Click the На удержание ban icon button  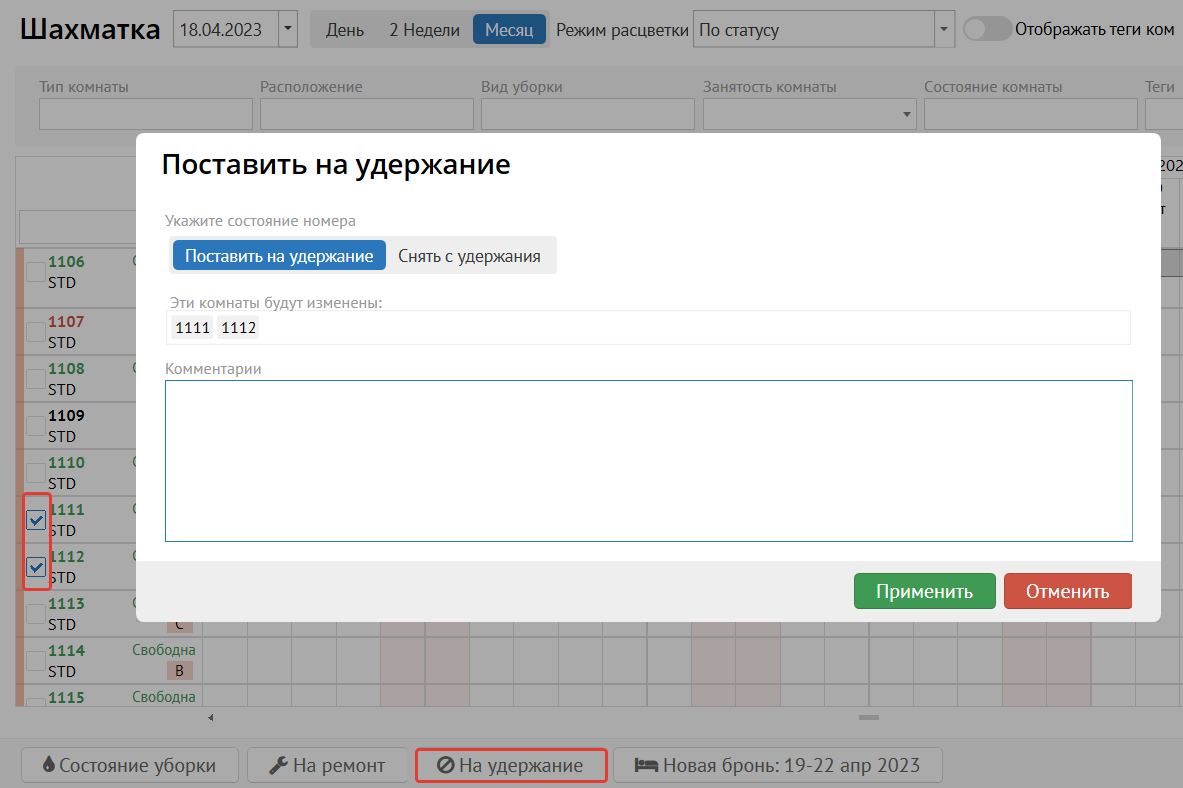(x=510, y=765)
